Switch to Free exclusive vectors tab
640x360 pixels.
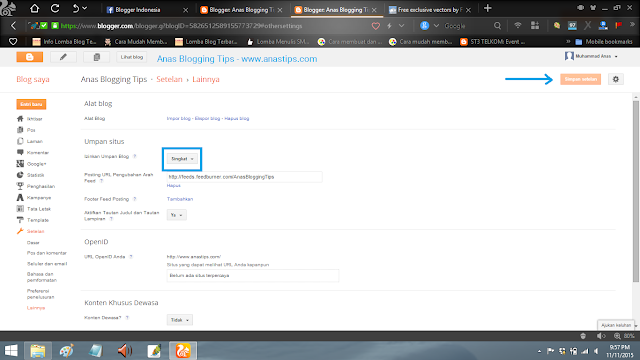[430, 9]
